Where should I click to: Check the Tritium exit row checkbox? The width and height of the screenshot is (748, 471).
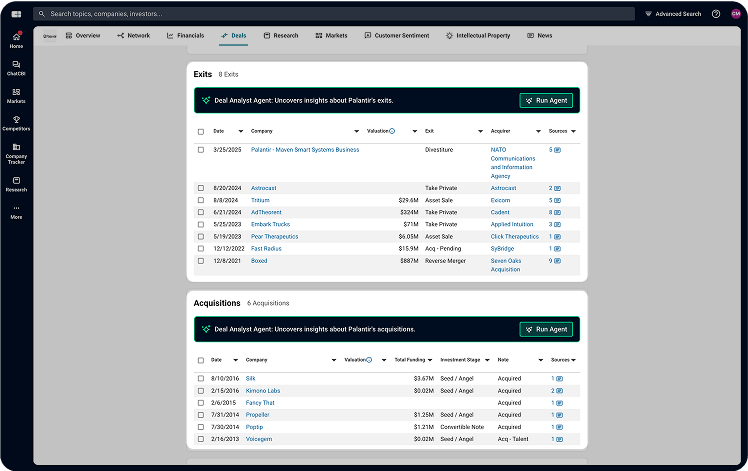click(201, 200)
